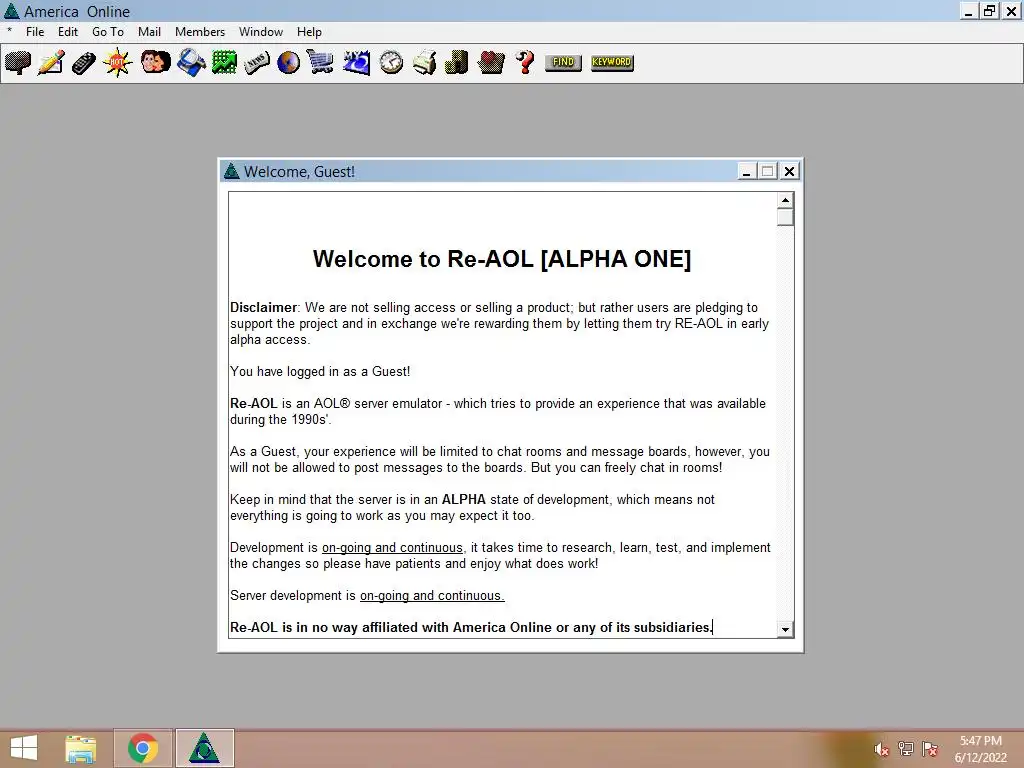This screenshot has width=1024, height=768.
Task: Click the America Online logo in main title bar
Action: click(x=11, y=11)
